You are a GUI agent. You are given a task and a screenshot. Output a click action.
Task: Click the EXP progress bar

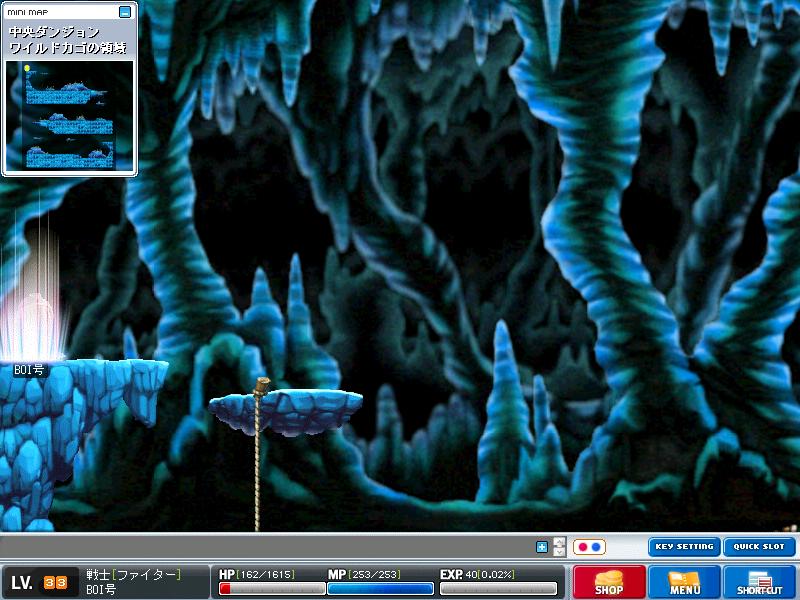[x=498, y=589]
